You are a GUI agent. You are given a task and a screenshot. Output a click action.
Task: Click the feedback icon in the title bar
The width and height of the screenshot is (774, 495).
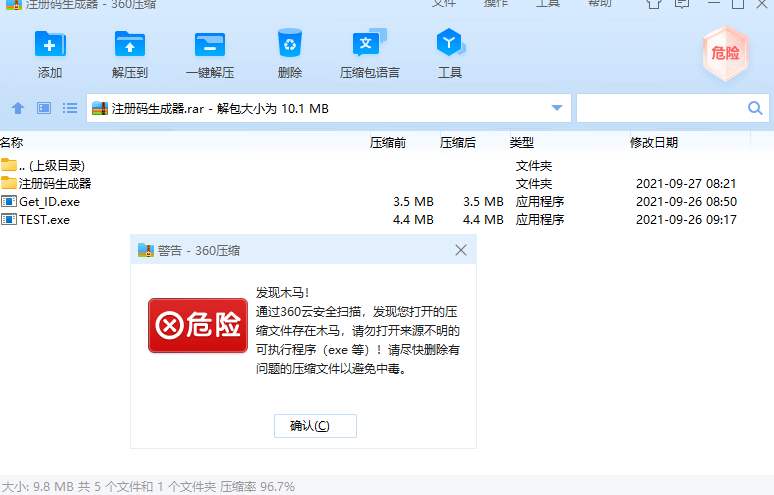[x=682, y=4]
